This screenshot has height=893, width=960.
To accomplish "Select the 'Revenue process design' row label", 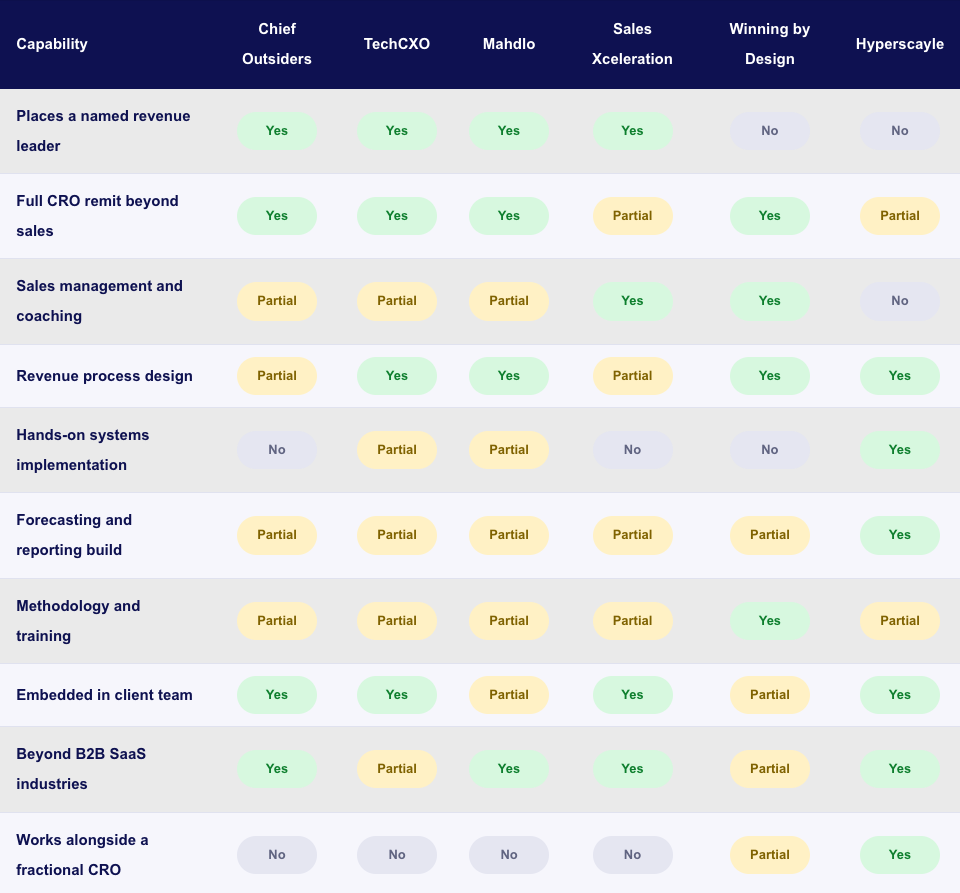I will point(104,376).
